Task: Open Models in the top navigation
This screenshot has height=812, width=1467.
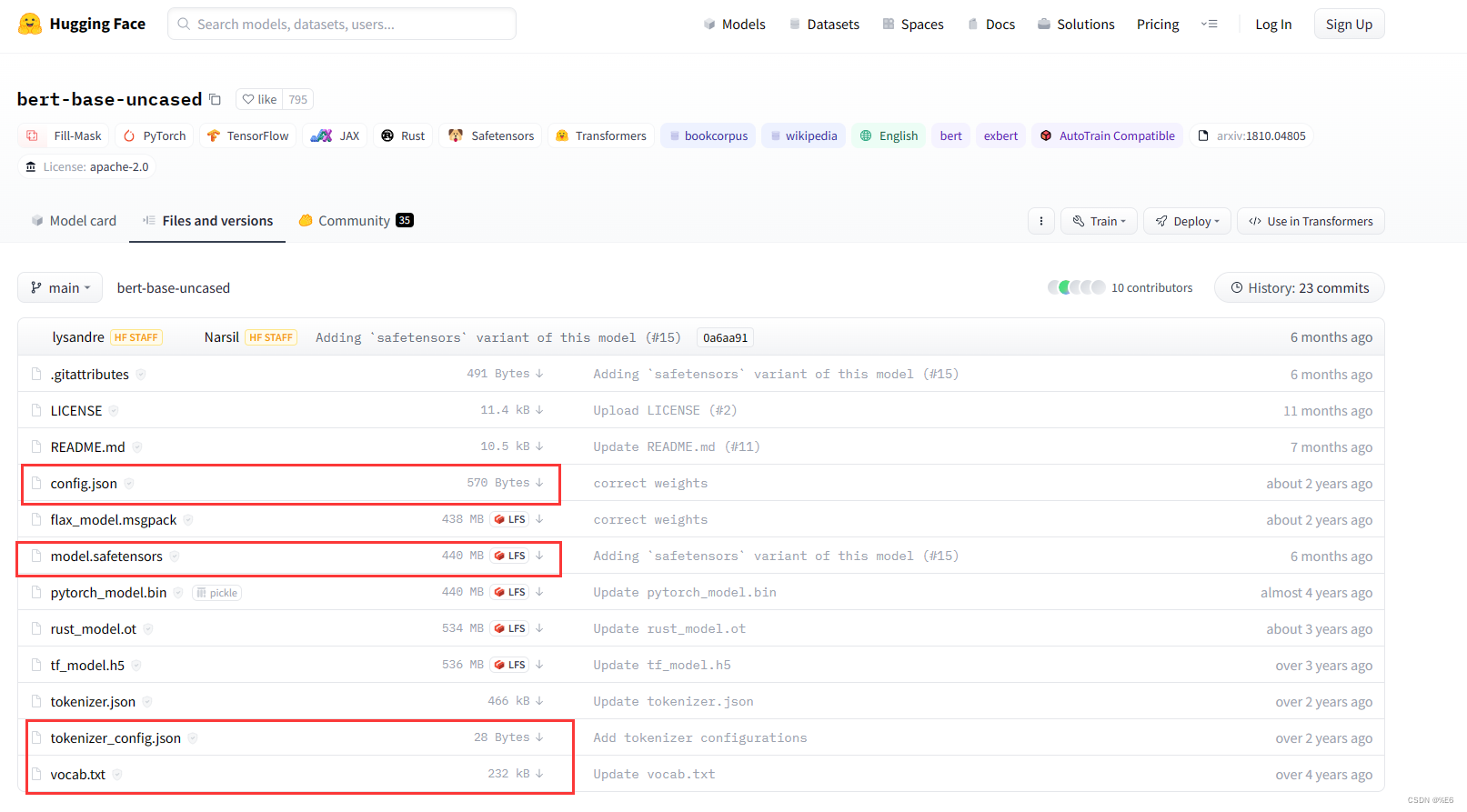Action: pyautogui.click(x=734, y=25)
